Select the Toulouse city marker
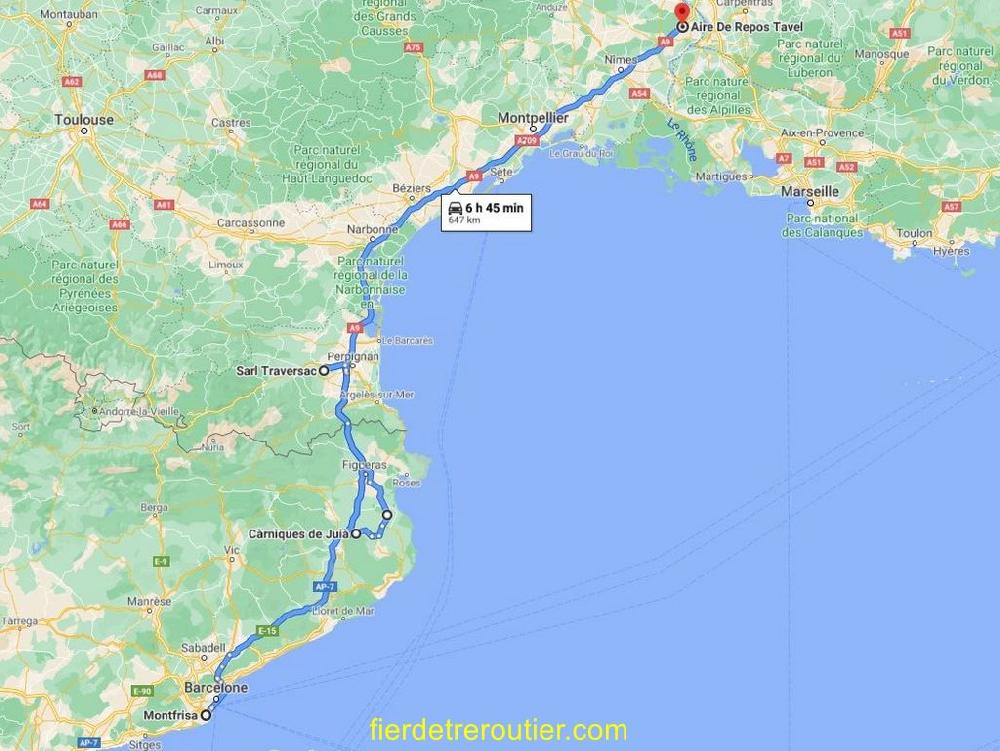The height and width of the screenshot is (751, 1000). pyautogui.click(x=84, y=131)
